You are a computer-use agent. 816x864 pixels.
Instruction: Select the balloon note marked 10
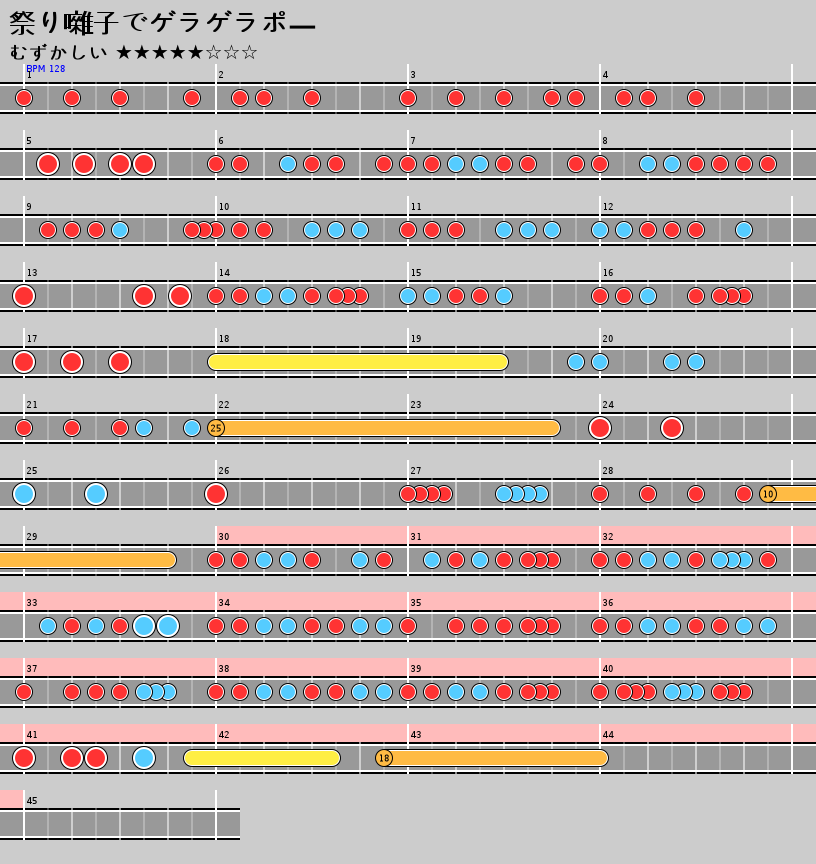click(768, 494)
